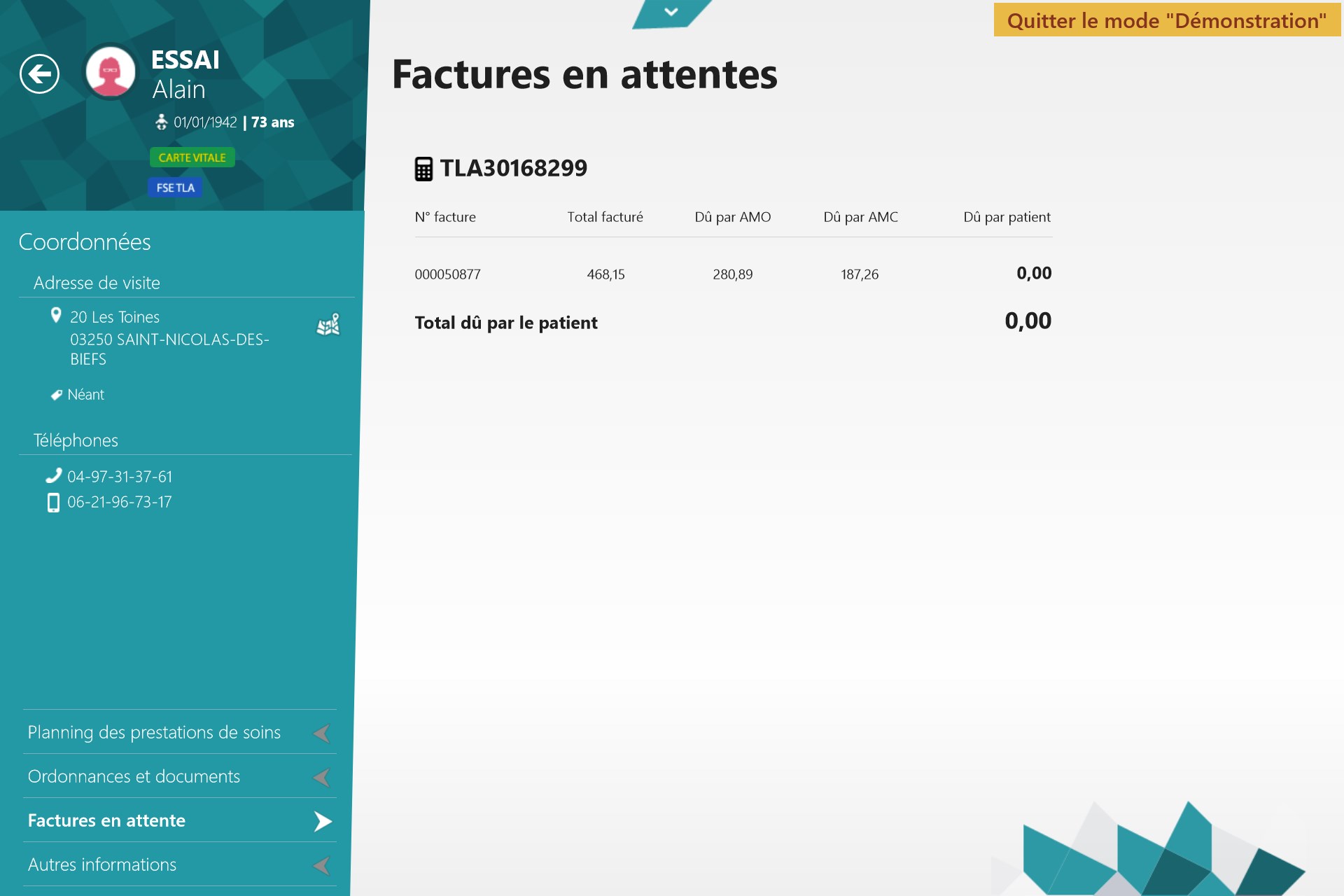Screen dimensions: 1344x896
Task: Open Autres informations section
Action: coord(180,864)
